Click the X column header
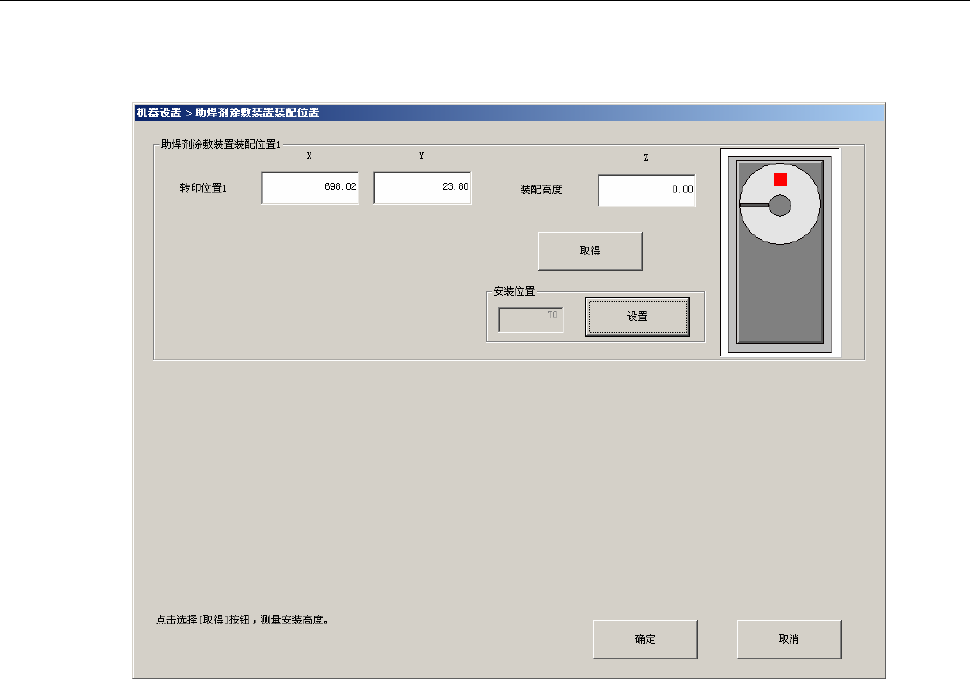 (309, 156)
